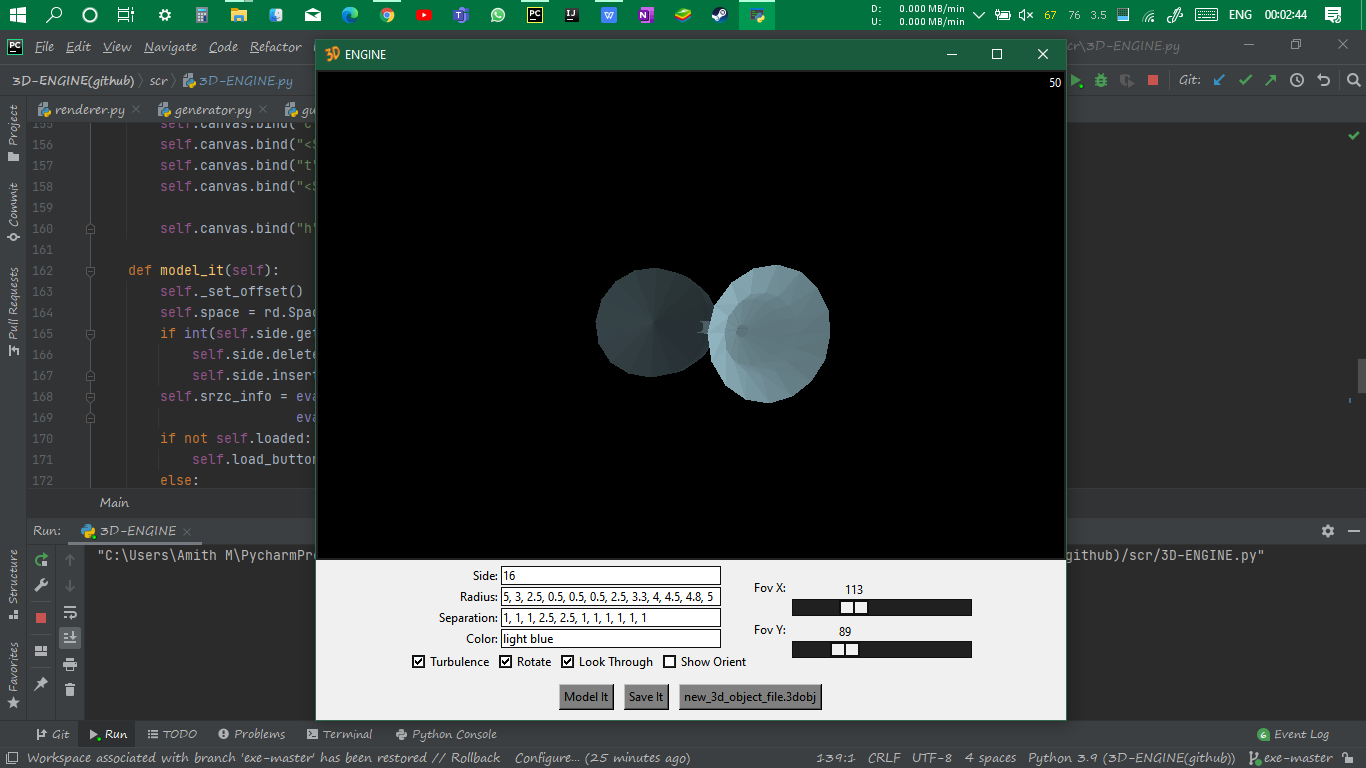
Task: Click Git commit green checkmark icon
Action: (x=1245, y=80)
